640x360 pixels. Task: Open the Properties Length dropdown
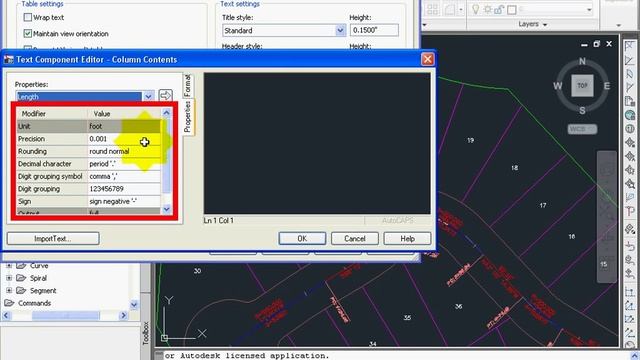148,97
